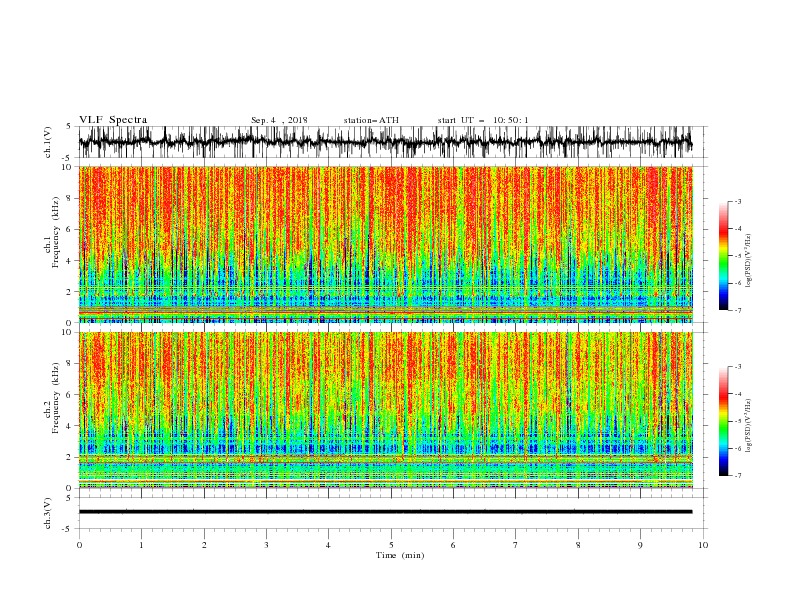
Task: Click the lower color scale bar for ch.2
Action: (723, 421)
